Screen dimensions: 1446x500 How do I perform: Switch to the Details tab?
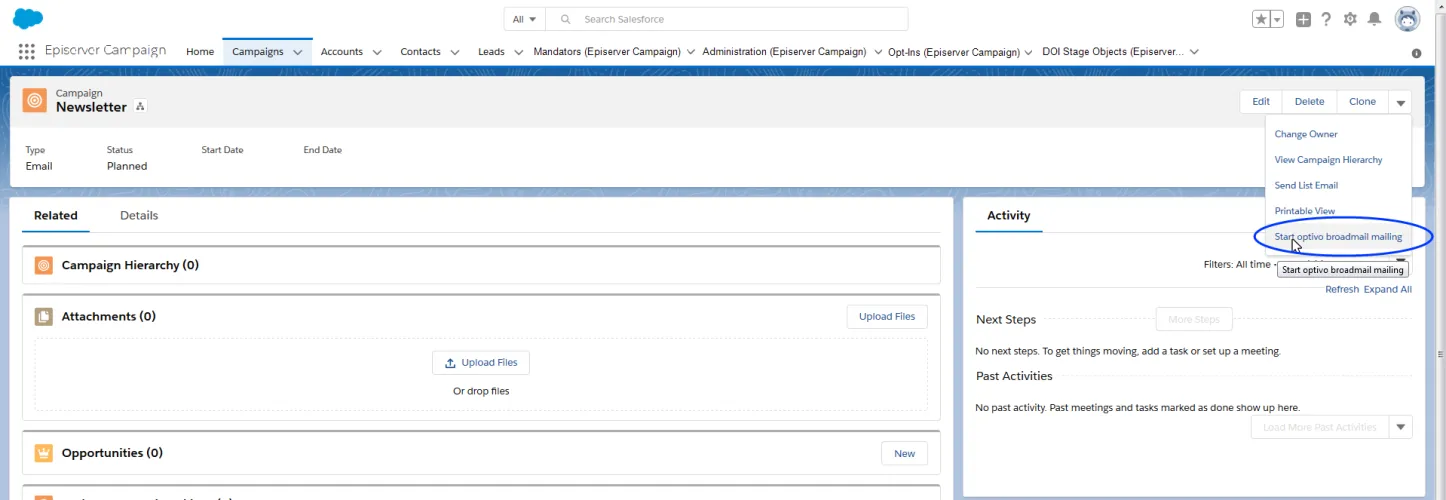[139, 215]
